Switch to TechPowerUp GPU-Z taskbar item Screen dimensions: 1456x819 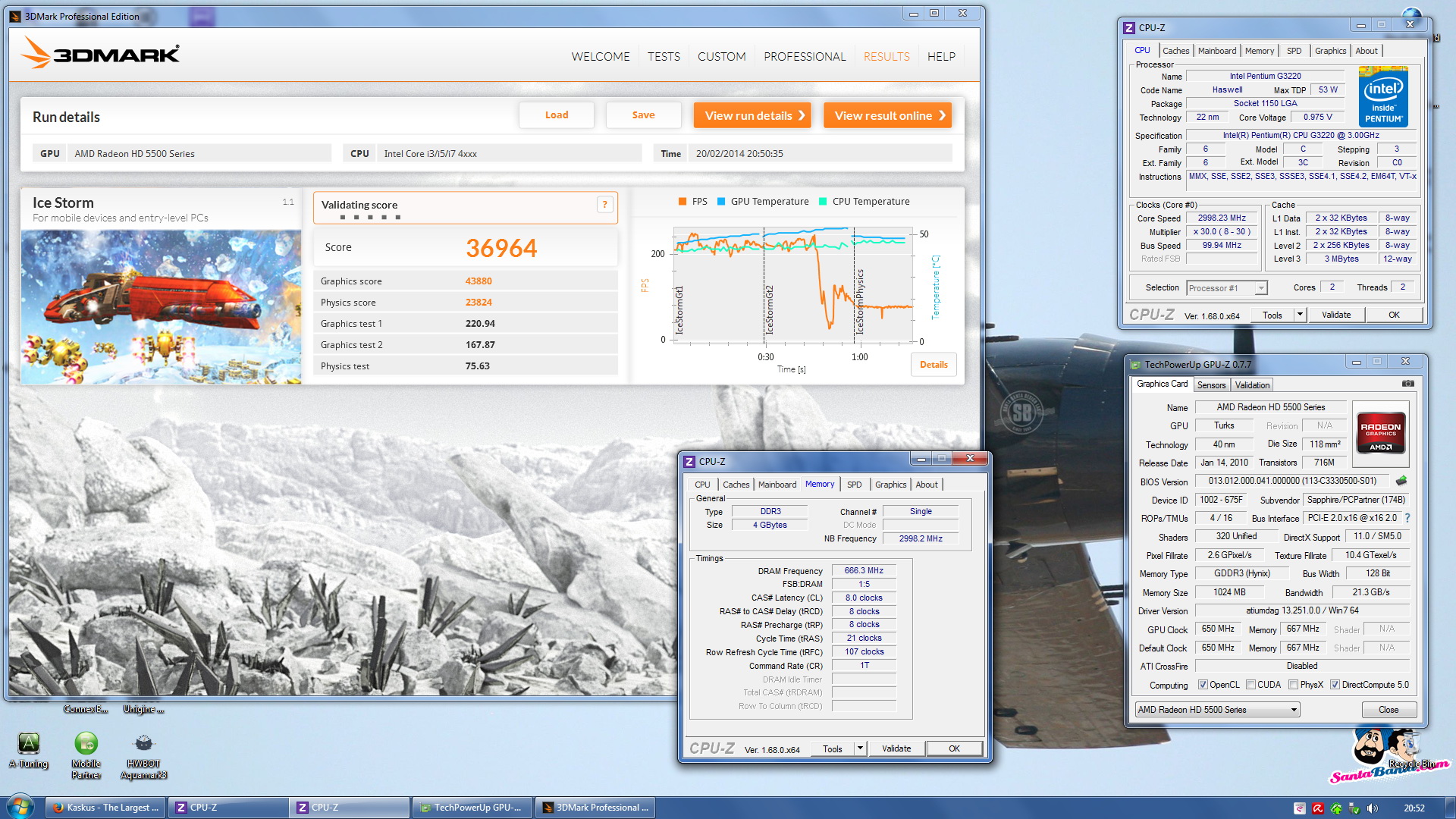(x=471, y=808)
